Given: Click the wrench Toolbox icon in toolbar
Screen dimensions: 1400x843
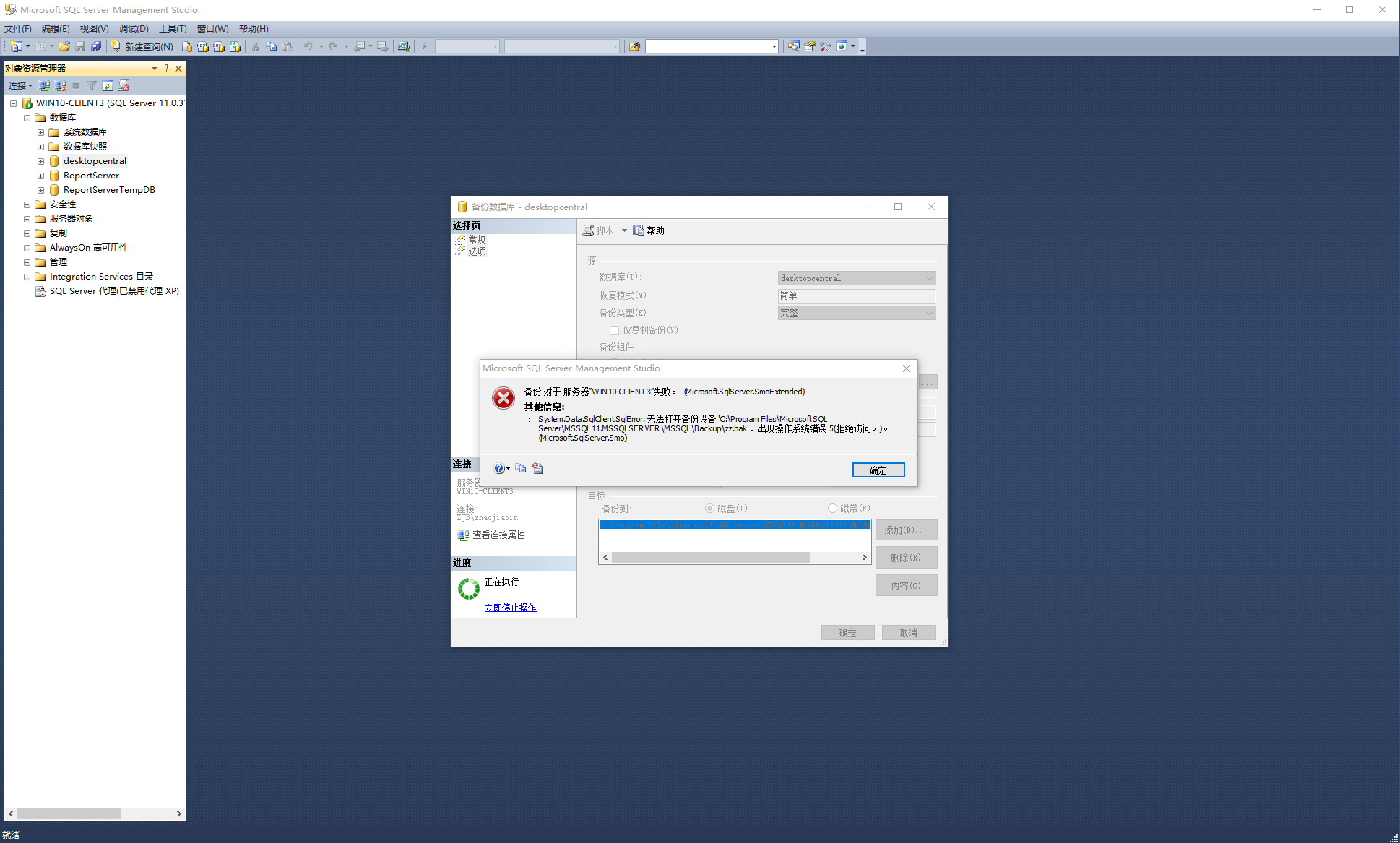Looking at the screenshot, I should [x=825, y=46].
